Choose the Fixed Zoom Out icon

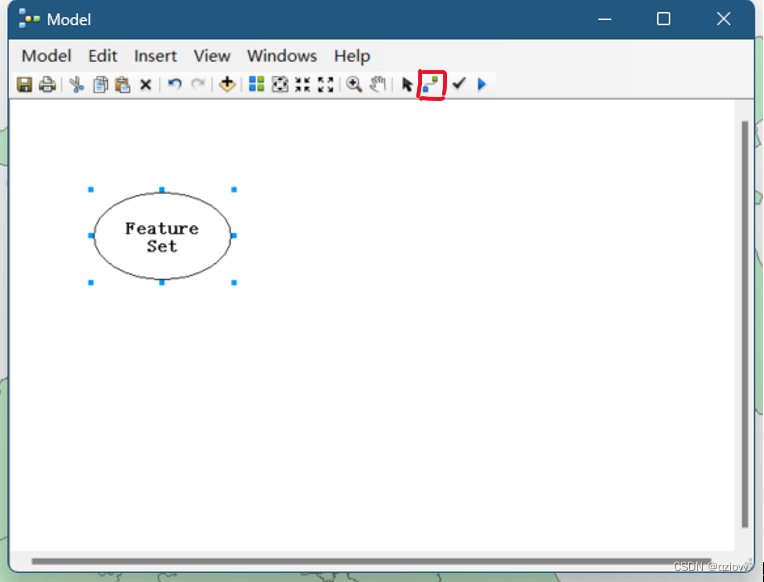coord(325,84)
